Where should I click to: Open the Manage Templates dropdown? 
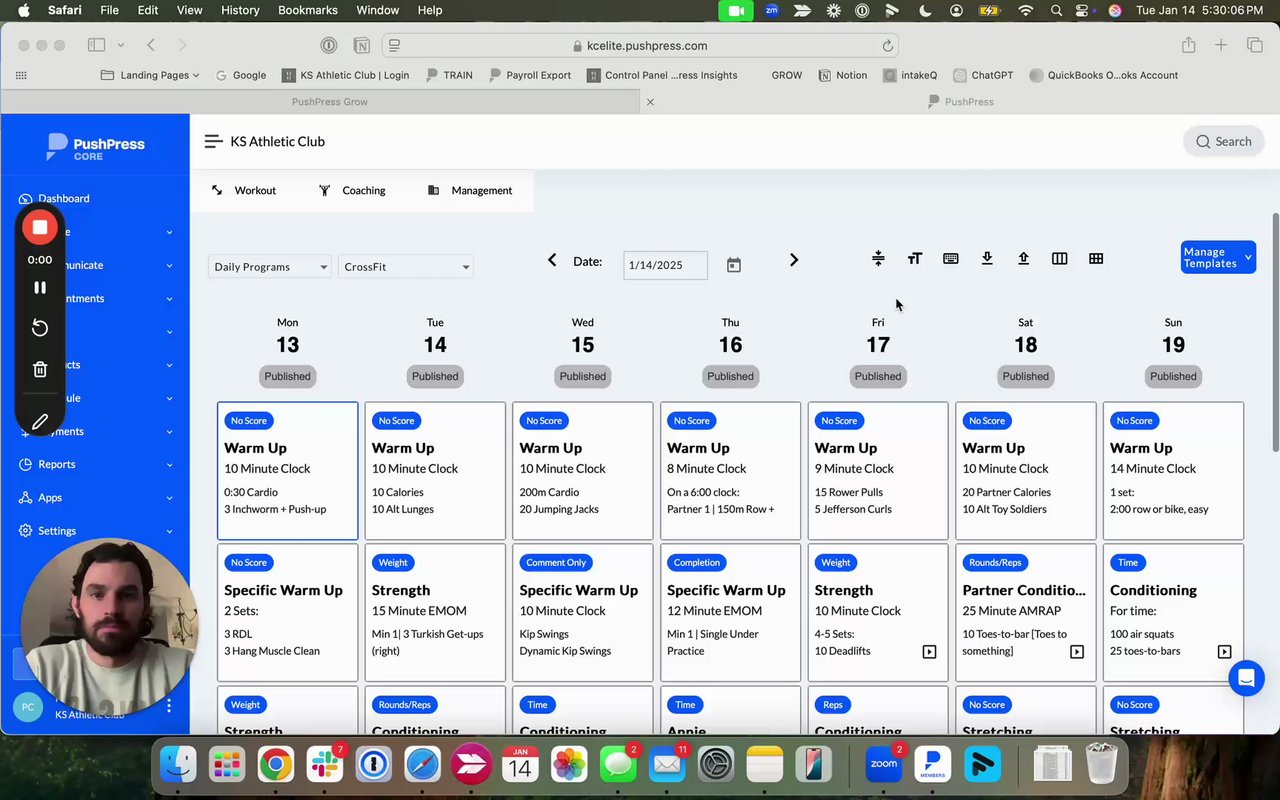1218,257
